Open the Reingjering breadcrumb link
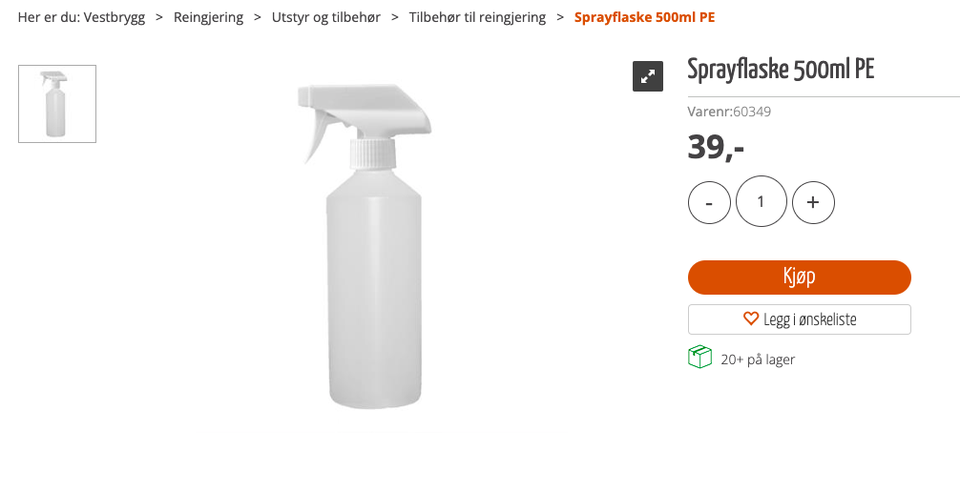 208,18
